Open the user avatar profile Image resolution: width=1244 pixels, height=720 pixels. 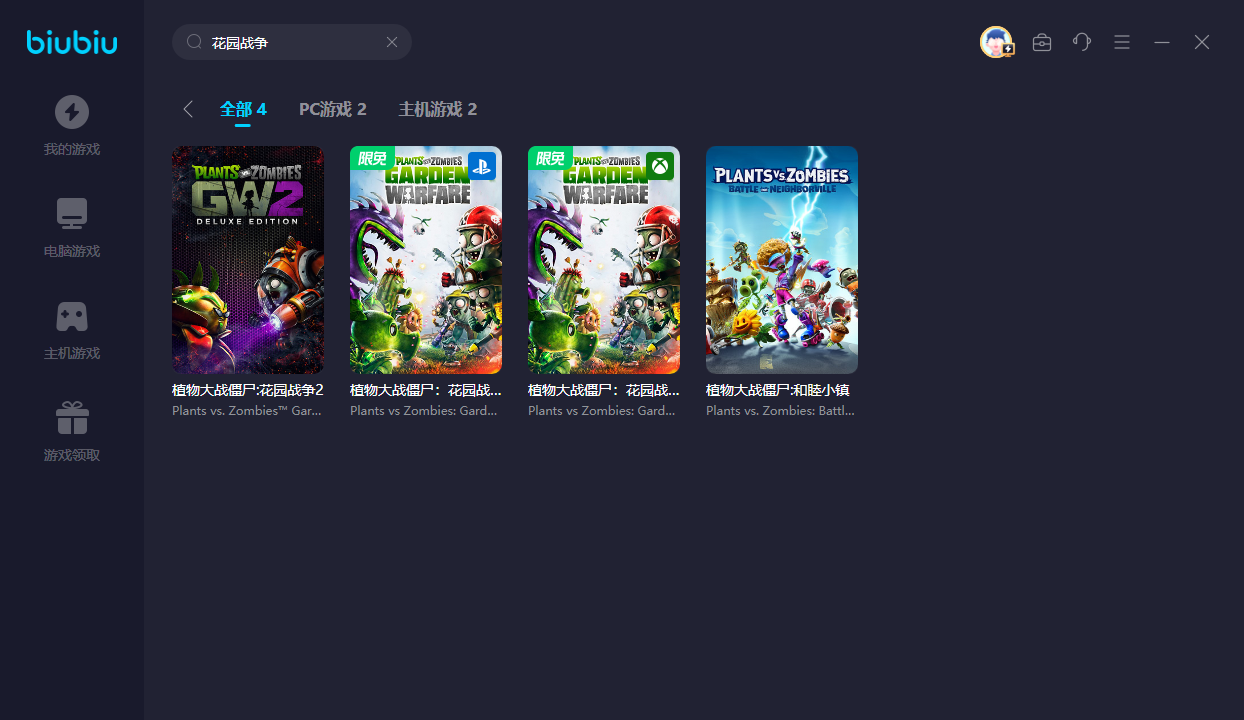996,42
